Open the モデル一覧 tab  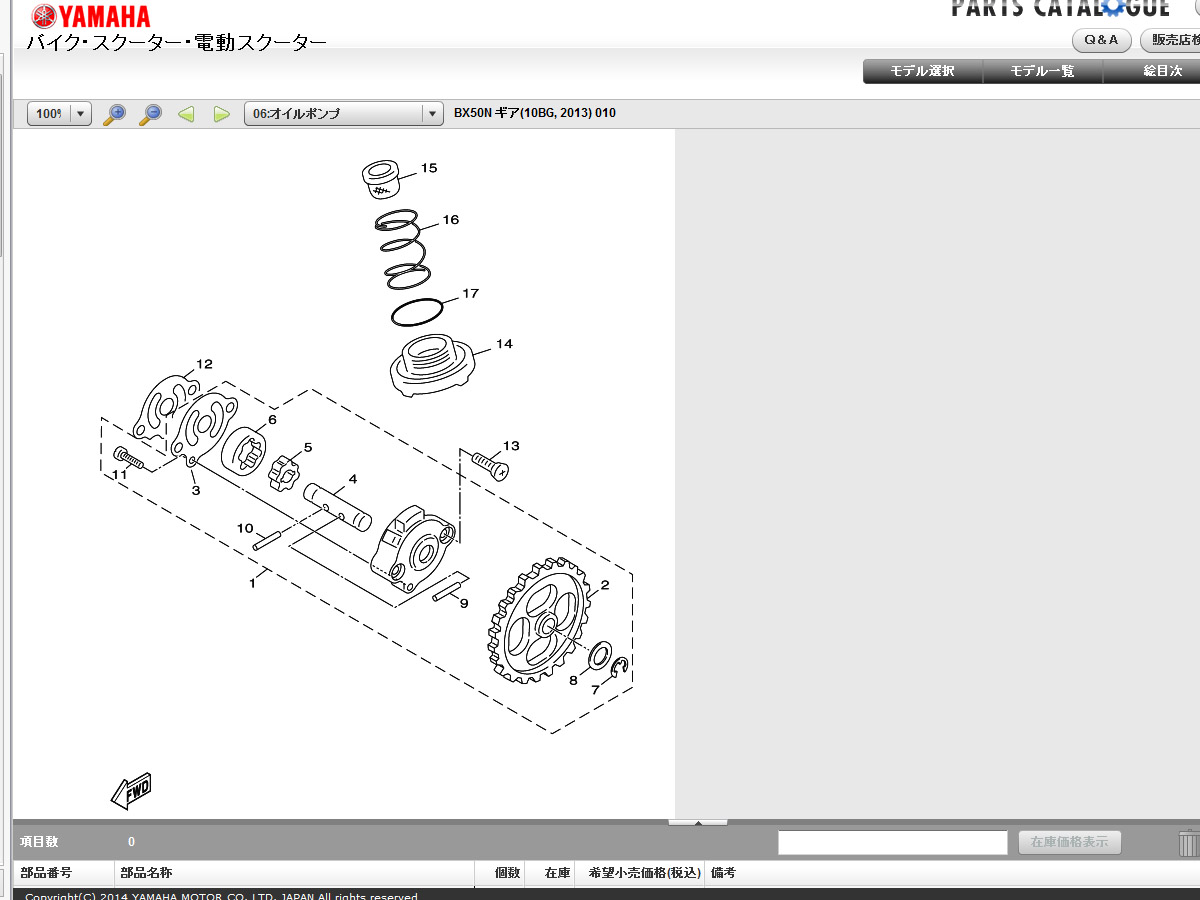pos(1042,71)
